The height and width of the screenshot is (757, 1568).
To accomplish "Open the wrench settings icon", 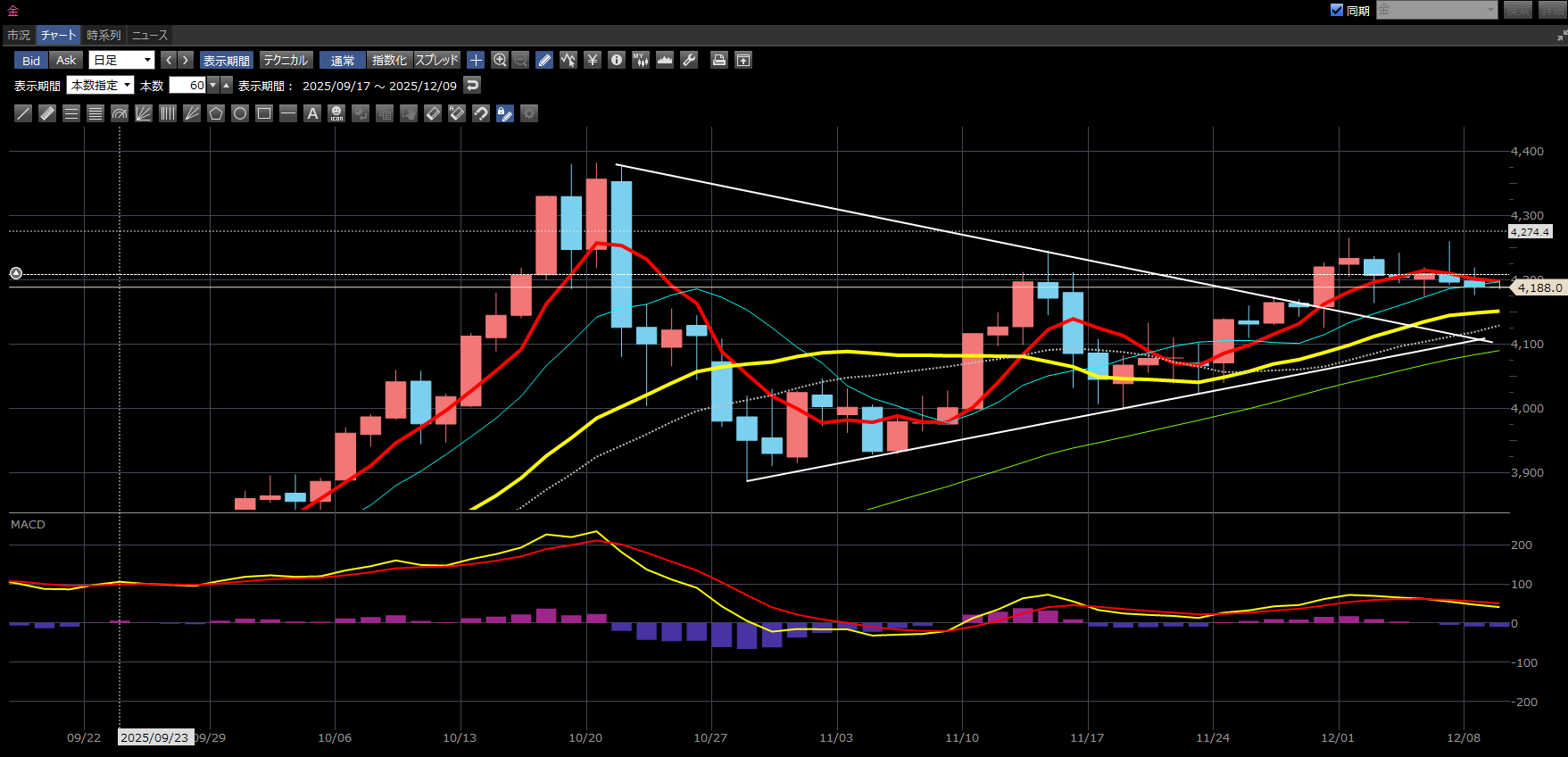I will (x=689, y=60).
